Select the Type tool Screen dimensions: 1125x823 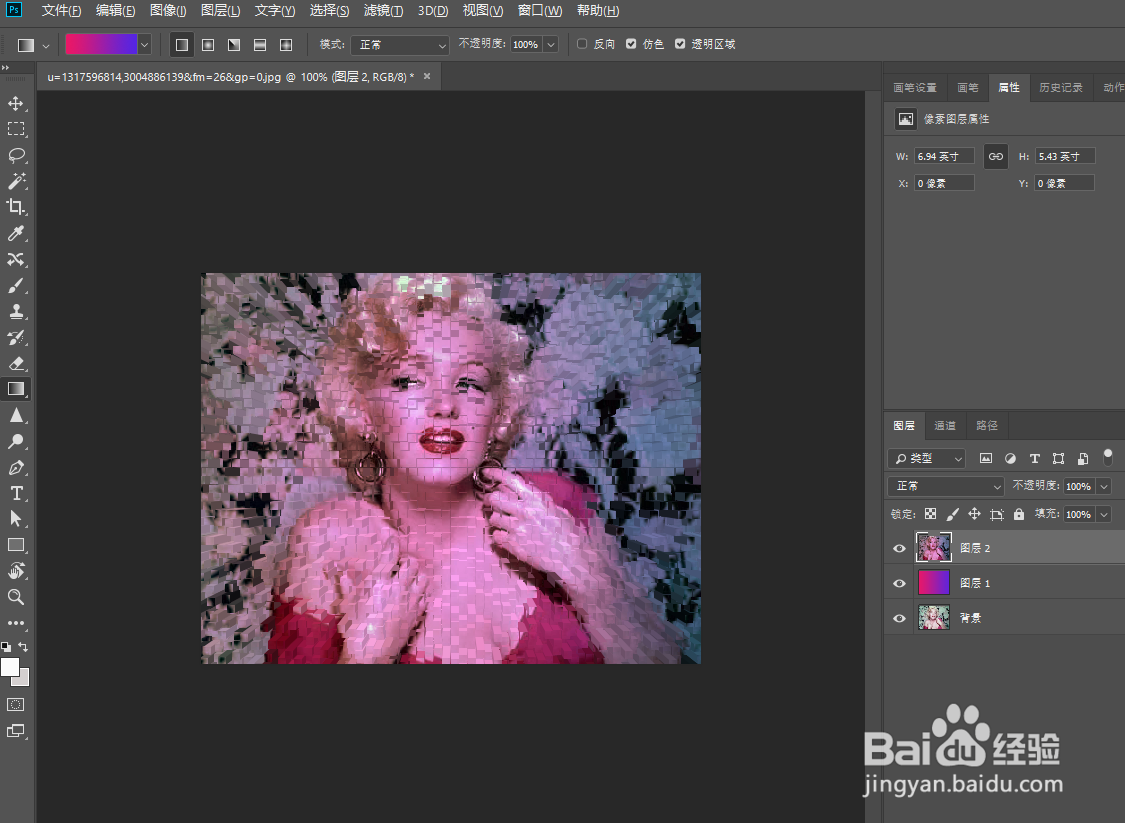pos(16,494)
